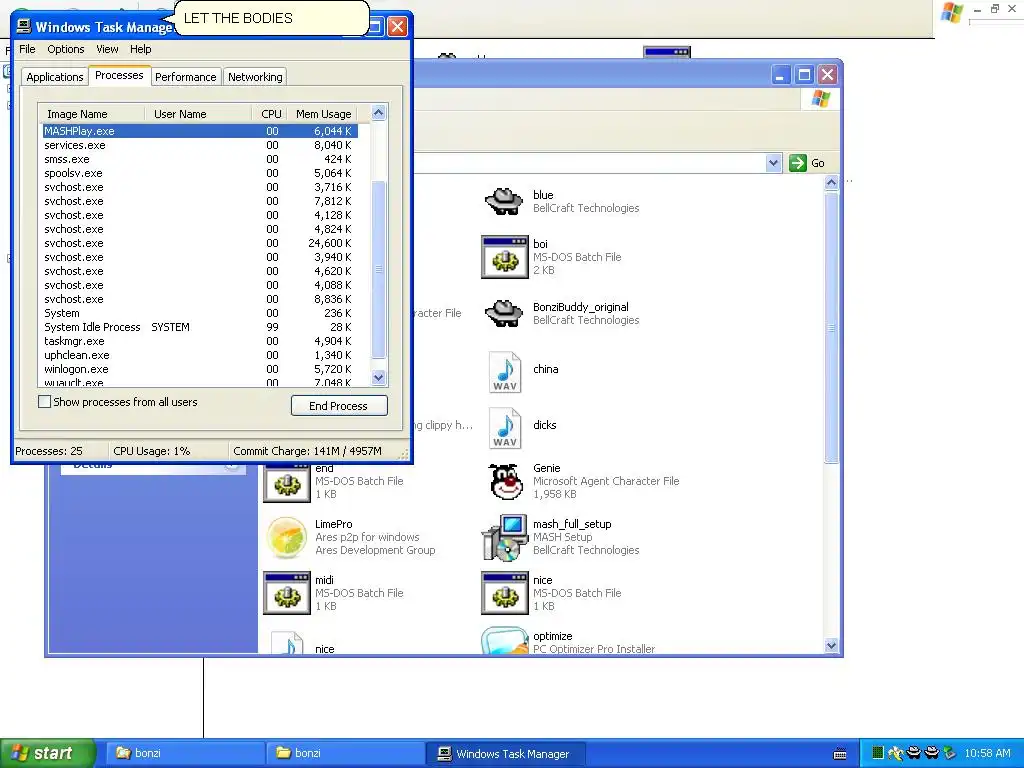Select the china WAV file icon
The width and height of the screenshot is (1024, 768).
[505, 372]
